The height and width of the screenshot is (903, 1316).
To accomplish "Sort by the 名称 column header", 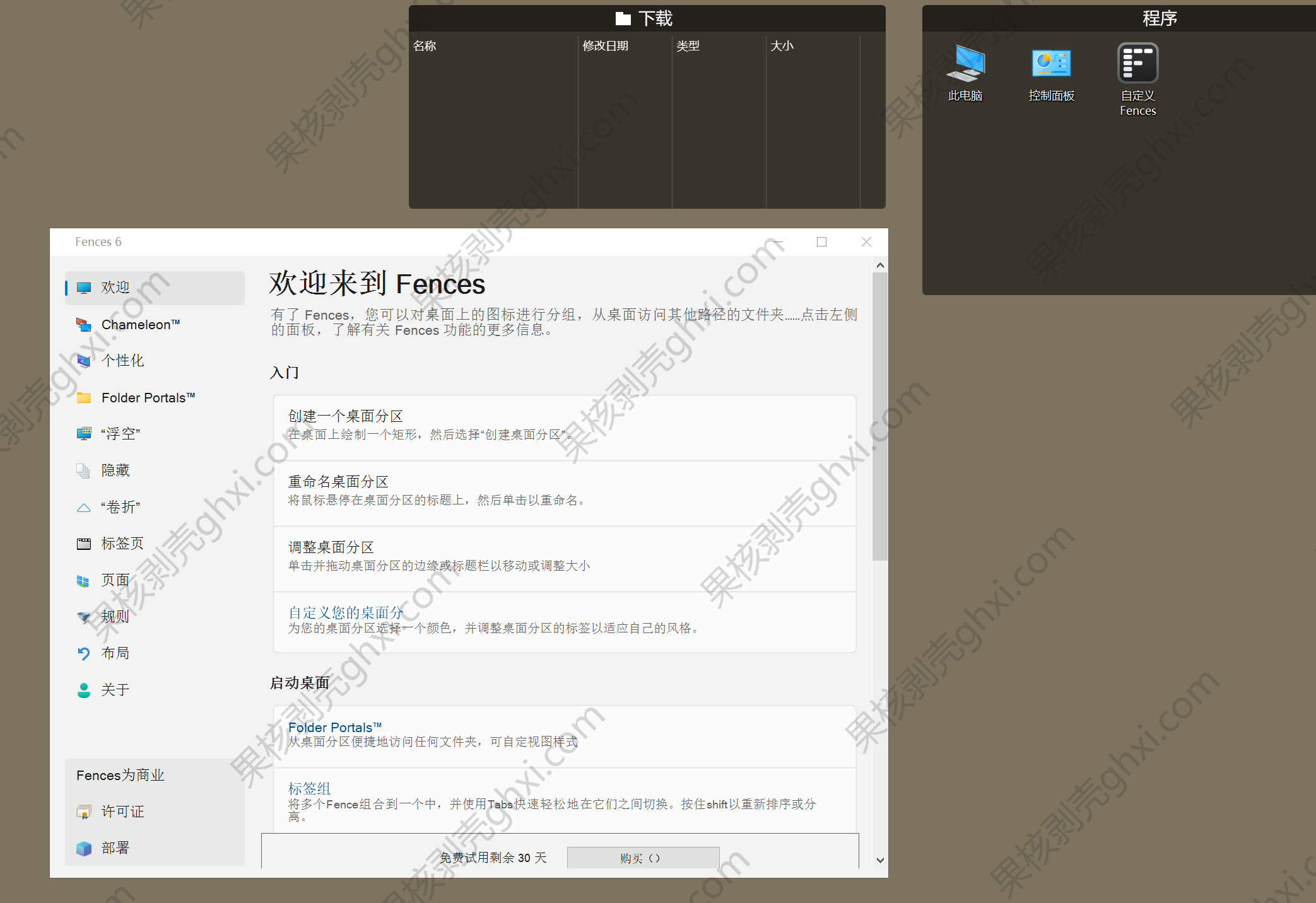I will [x=425, y=45].
